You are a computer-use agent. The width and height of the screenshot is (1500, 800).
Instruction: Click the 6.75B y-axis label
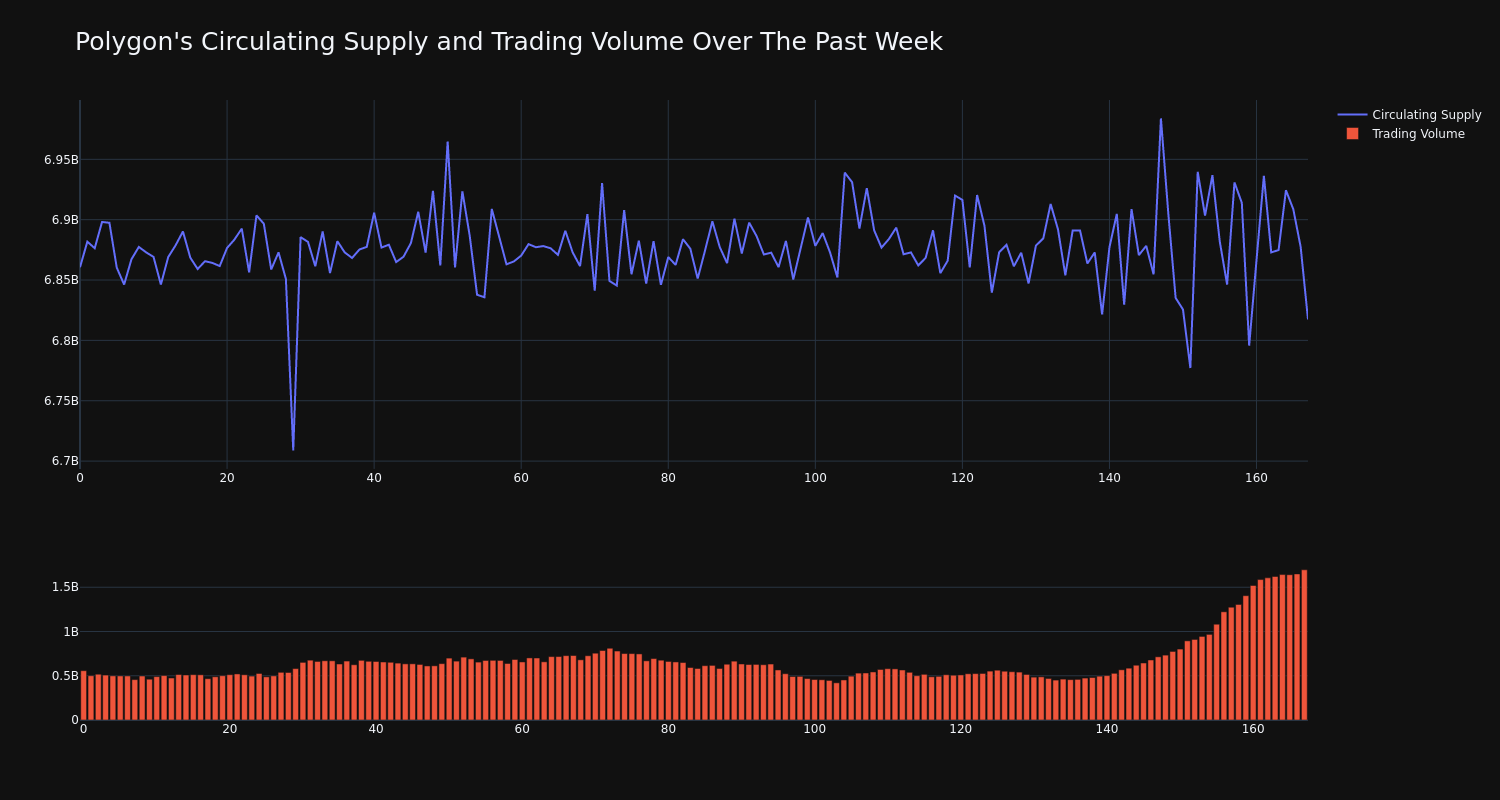click(61, 401)
